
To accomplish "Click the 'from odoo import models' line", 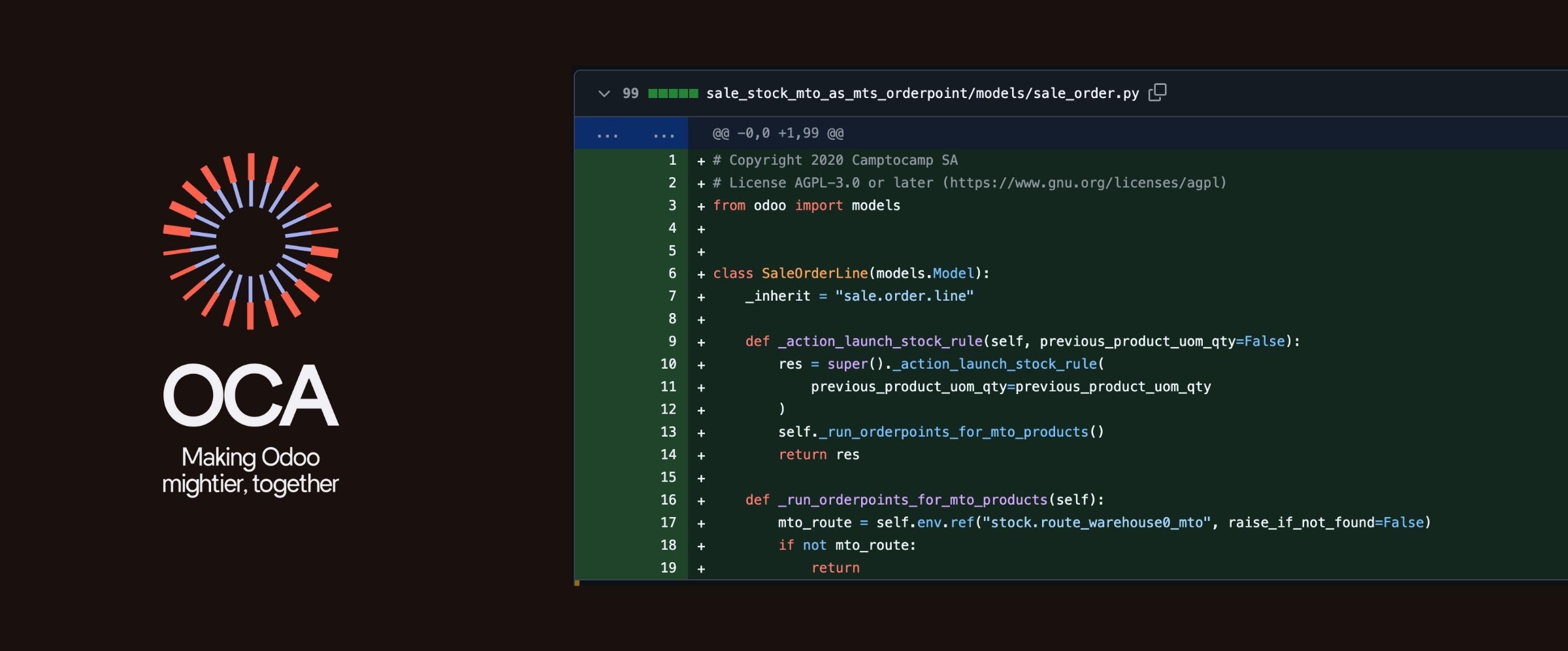I will tap(806, 206).
